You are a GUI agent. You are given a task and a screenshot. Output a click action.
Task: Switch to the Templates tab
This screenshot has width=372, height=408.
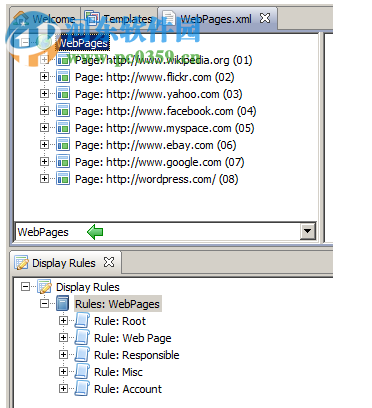coord(119,19)
